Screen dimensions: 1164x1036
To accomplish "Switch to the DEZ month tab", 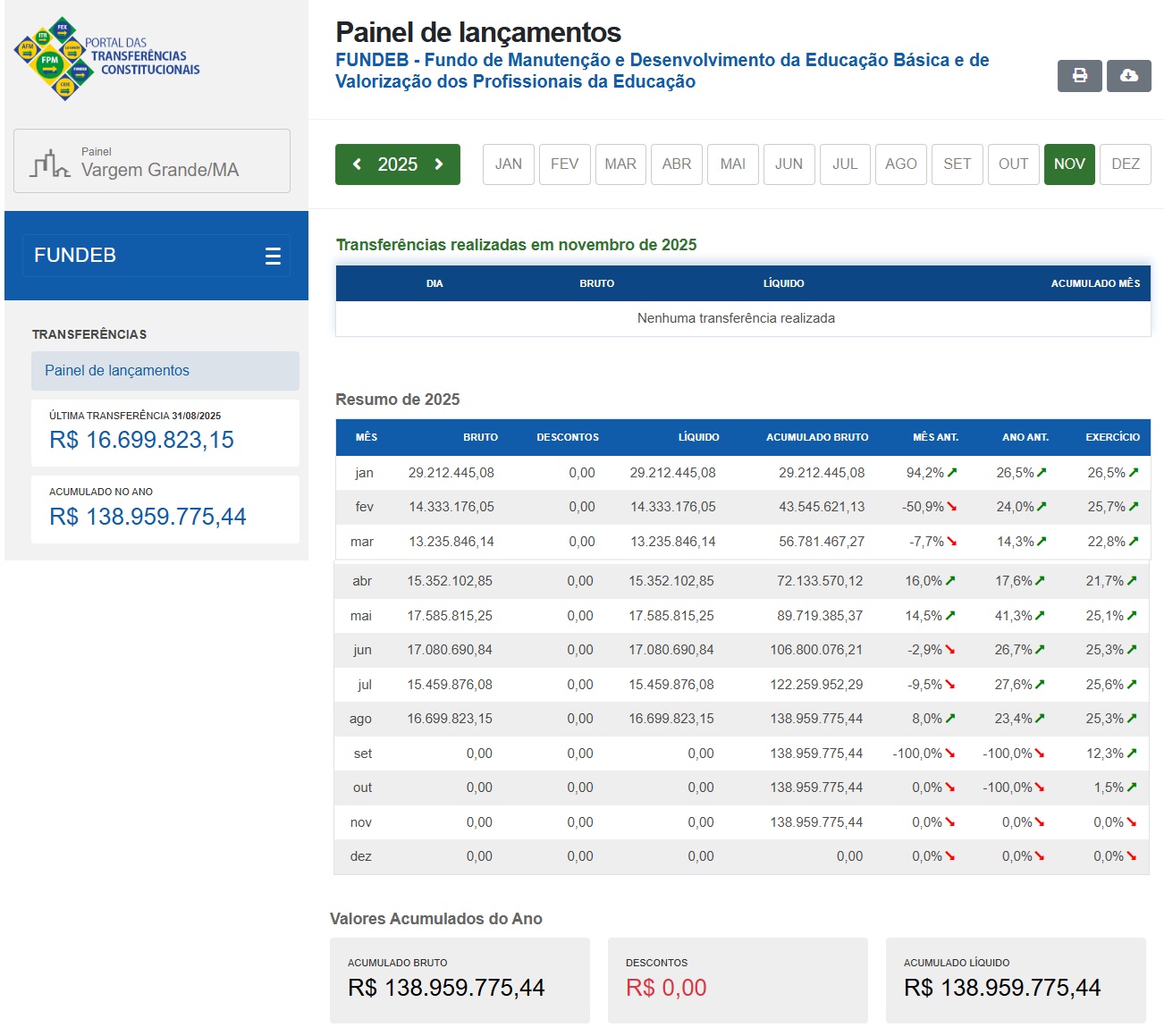I will click(1125, 164).
